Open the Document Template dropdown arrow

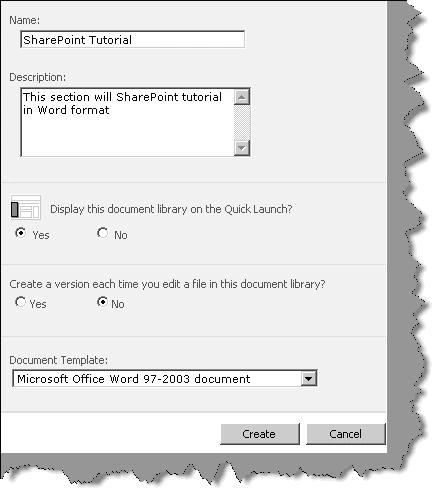coord(308,379)
